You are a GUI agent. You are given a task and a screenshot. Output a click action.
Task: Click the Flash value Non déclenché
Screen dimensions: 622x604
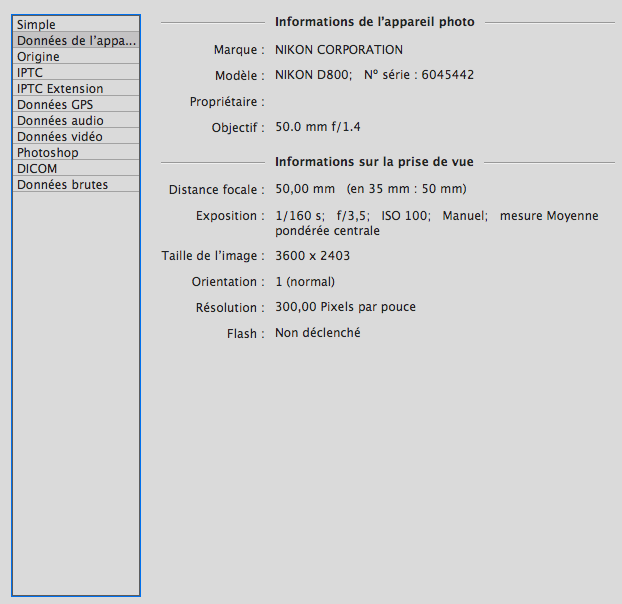click(x=317, y=334)
